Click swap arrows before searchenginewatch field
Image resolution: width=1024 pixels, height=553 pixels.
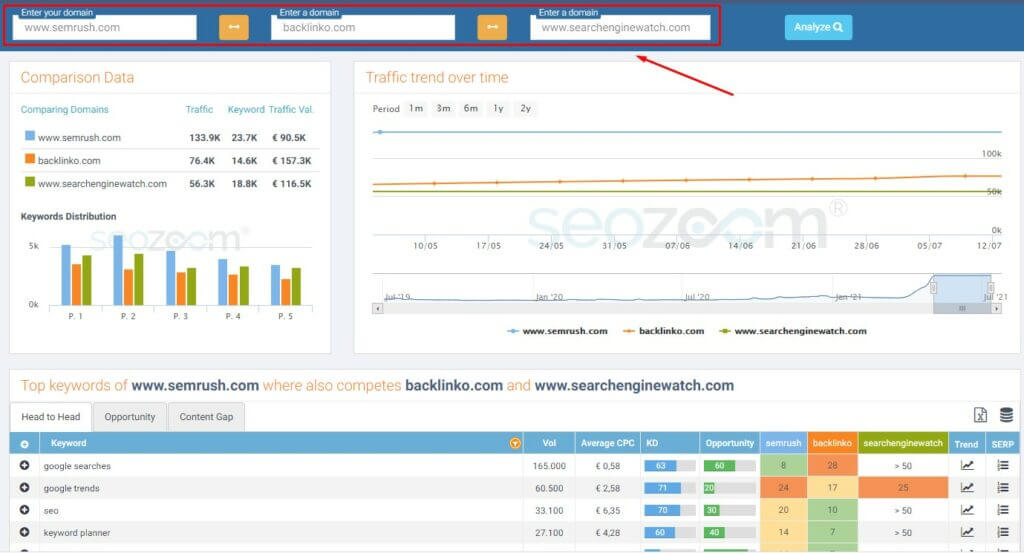coord(492,28)
